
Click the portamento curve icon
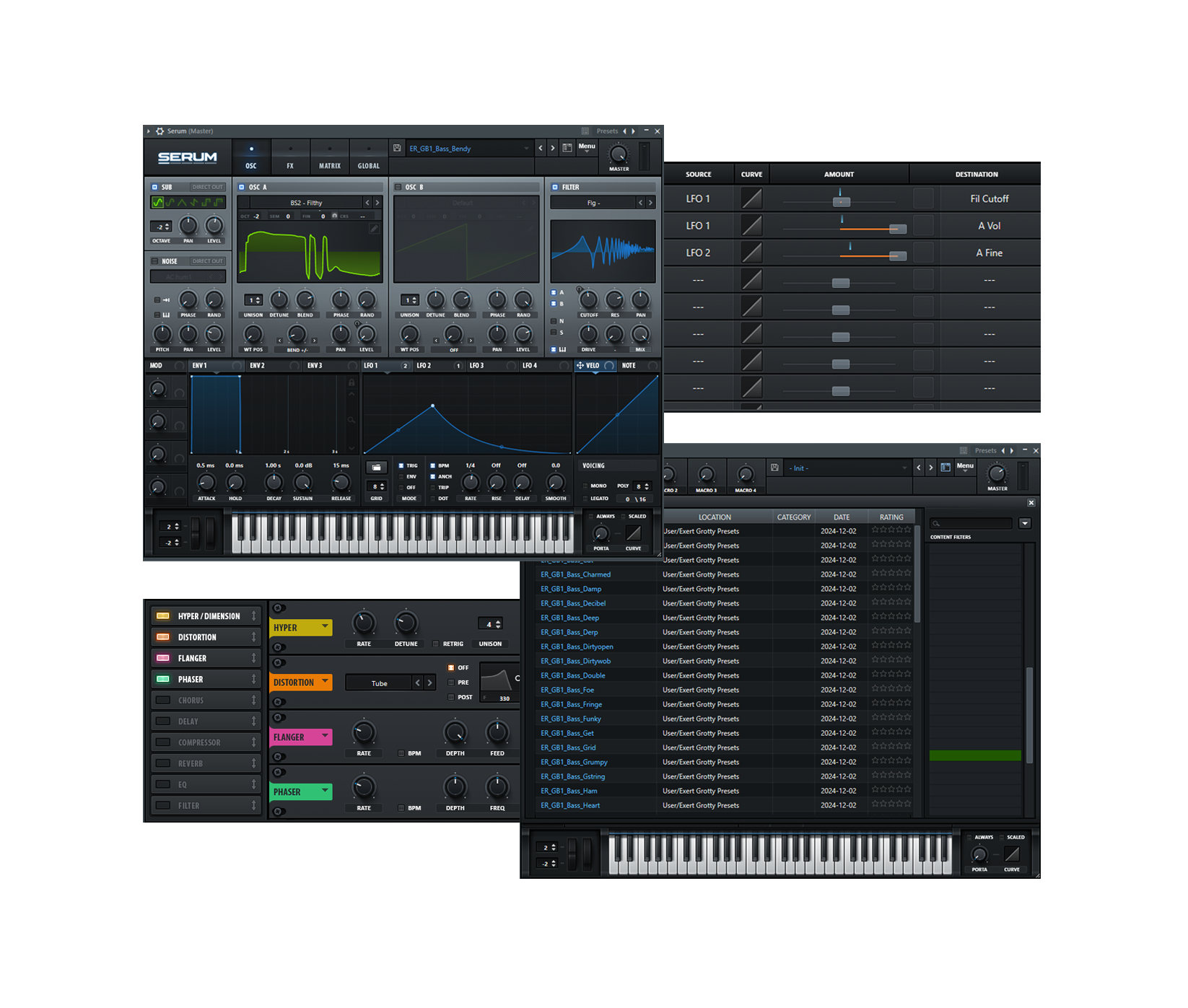[x=633, y=533]
